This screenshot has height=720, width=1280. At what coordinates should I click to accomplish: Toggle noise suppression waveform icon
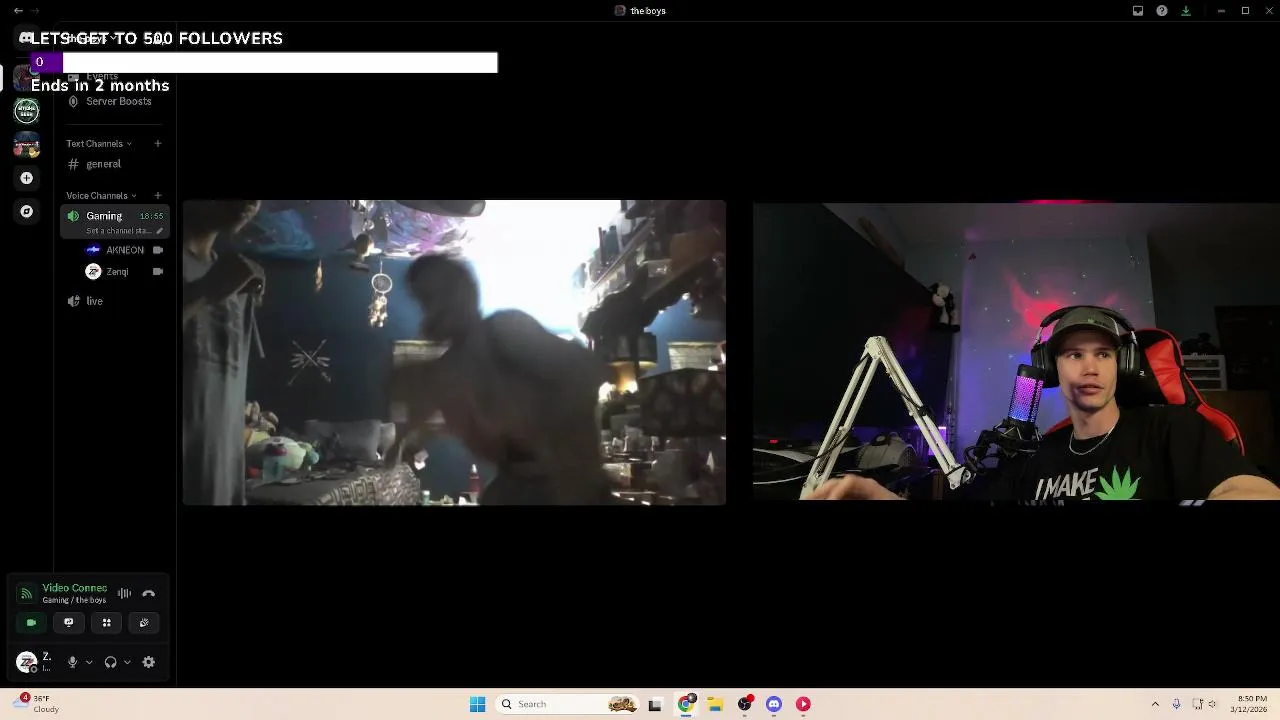[x=124, y=594]
